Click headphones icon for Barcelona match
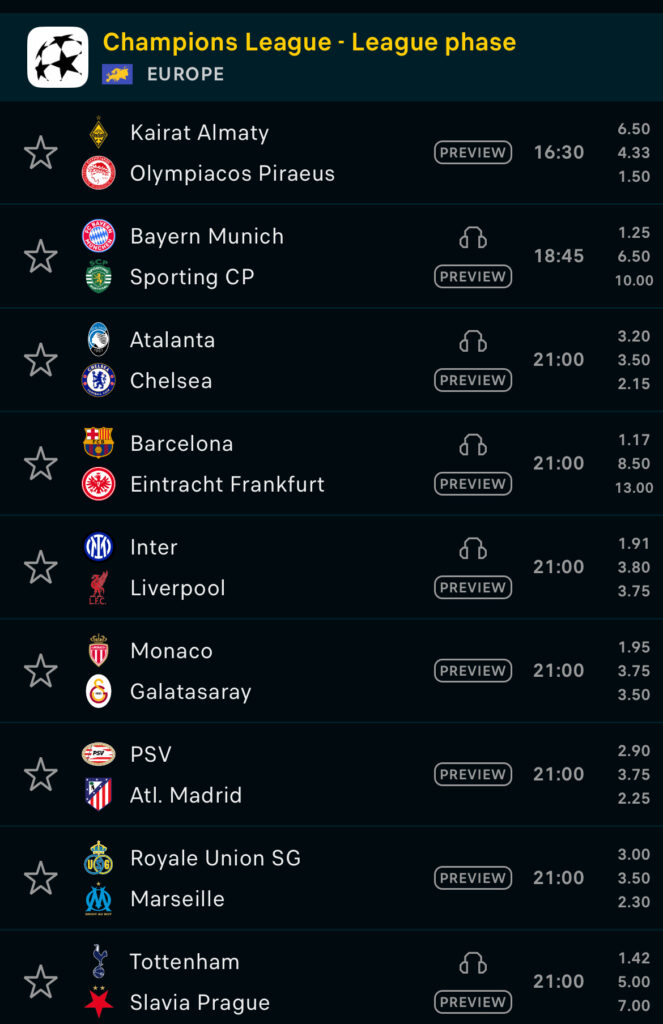 tap(473, 444)
